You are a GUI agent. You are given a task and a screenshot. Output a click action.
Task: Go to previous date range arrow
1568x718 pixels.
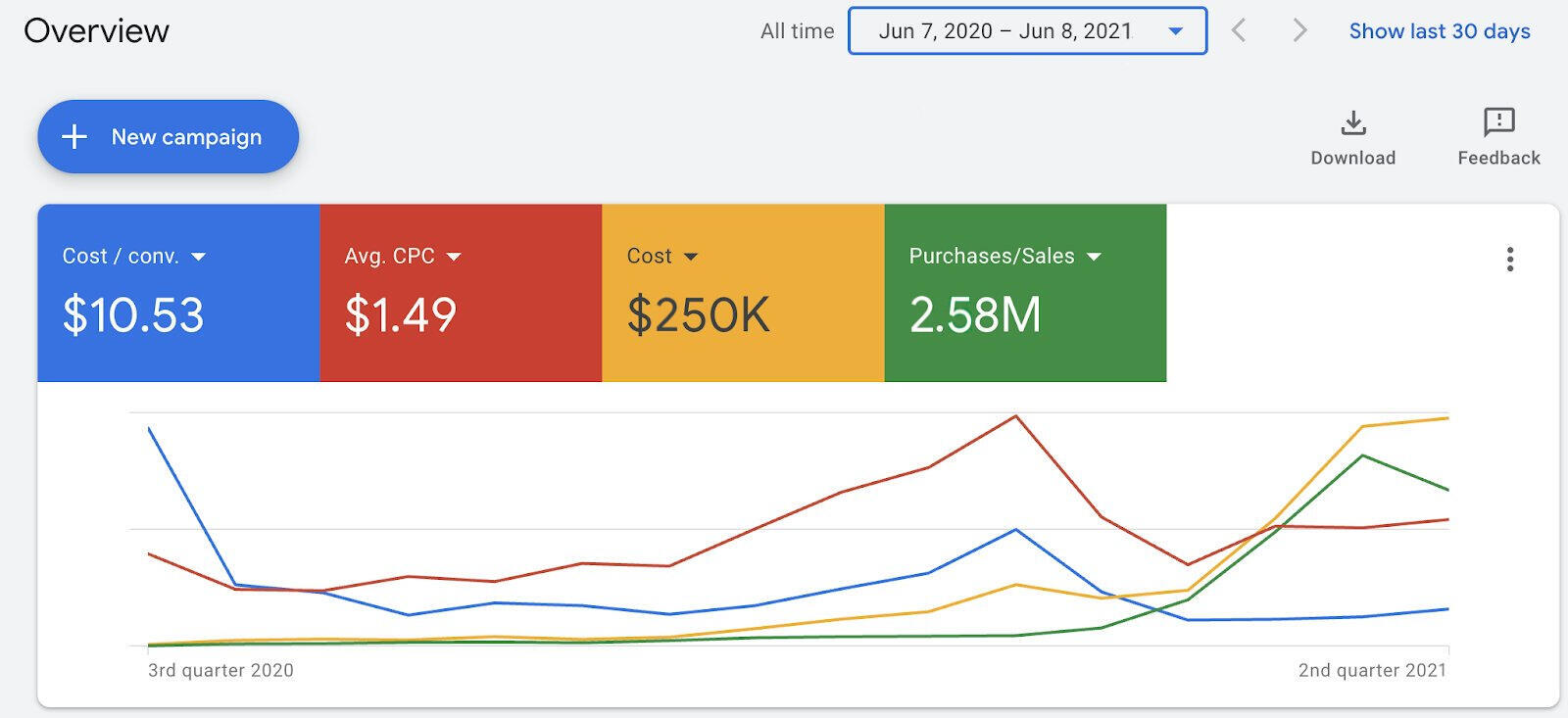pos(1240,30)
